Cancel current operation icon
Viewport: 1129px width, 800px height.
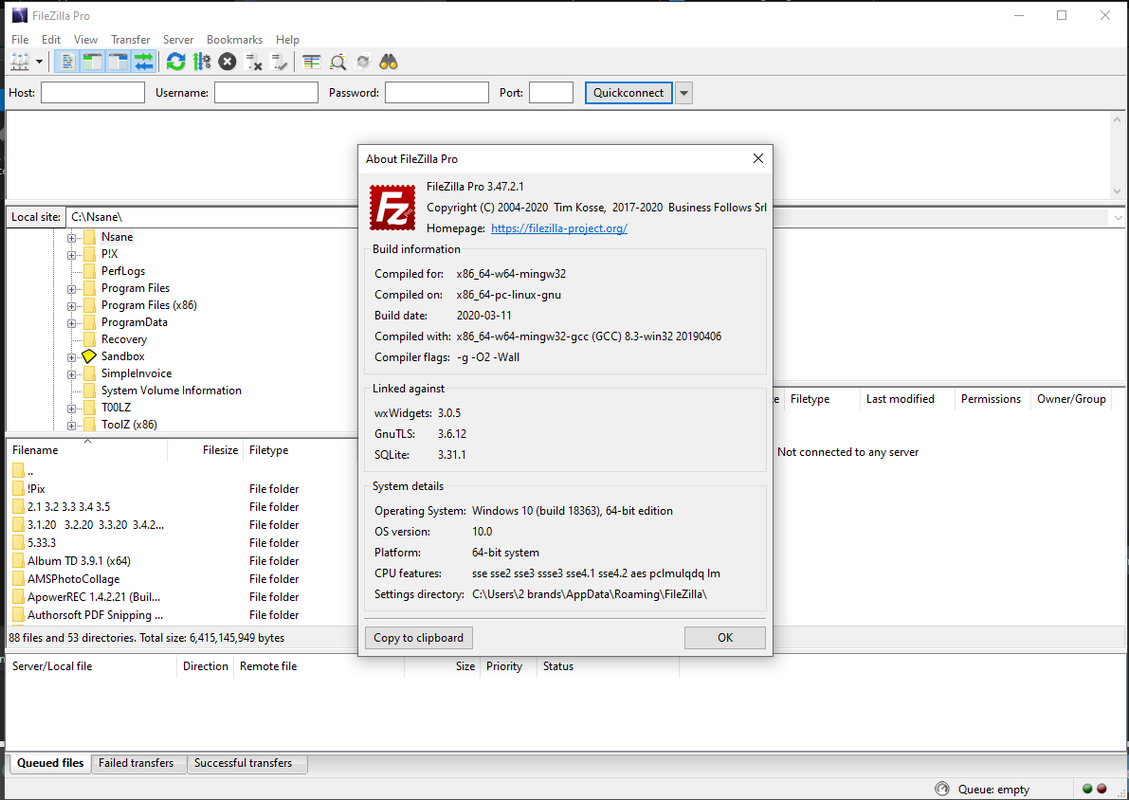[228, 62]
